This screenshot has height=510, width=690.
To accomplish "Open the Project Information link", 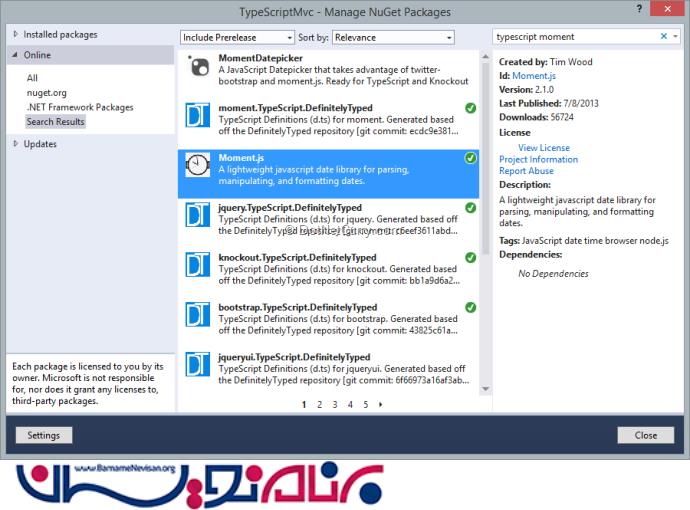I will tap(539, 159).
